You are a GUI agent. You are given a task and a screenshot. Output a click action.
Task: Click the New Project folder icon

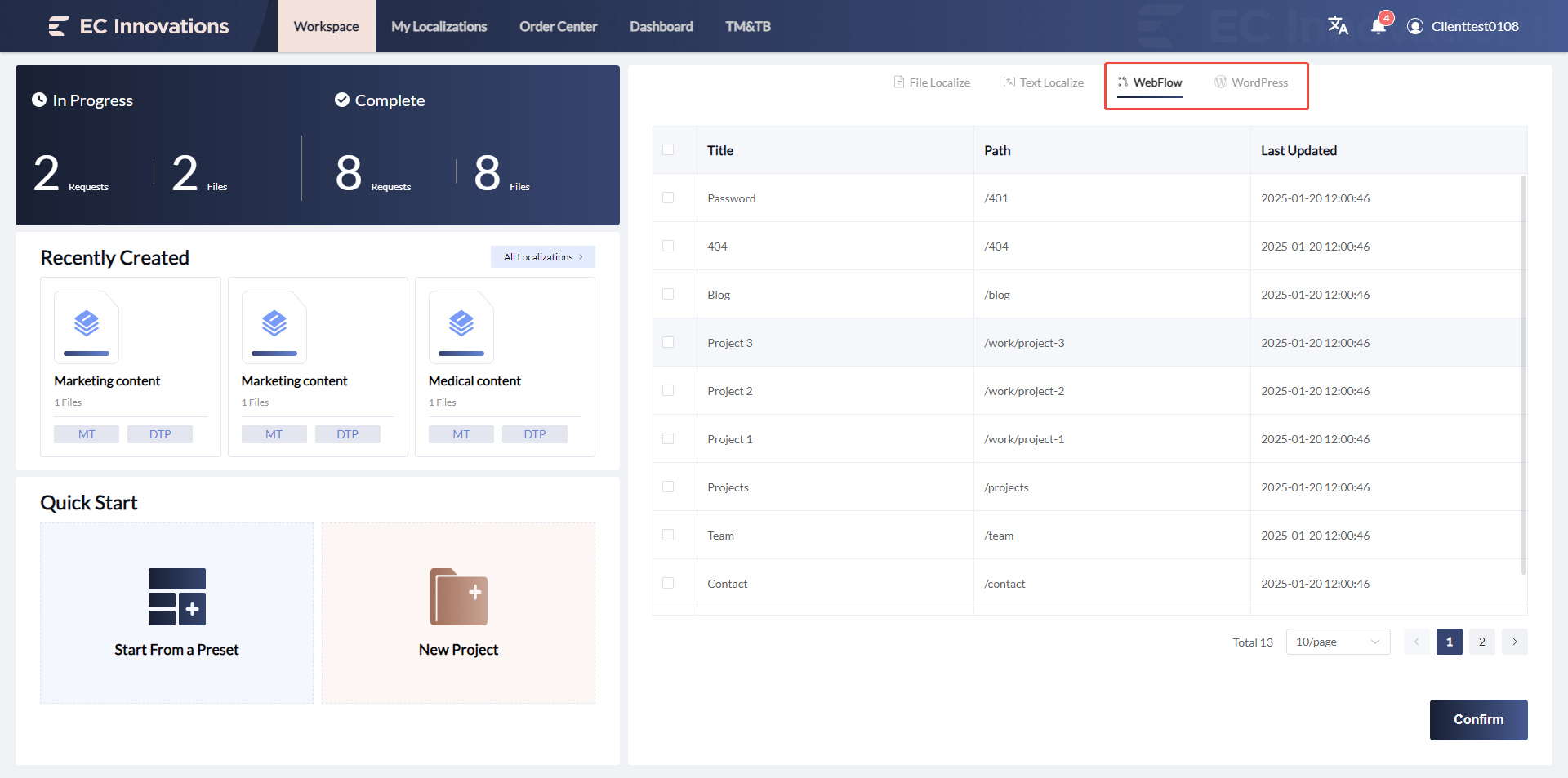(458, 597)
